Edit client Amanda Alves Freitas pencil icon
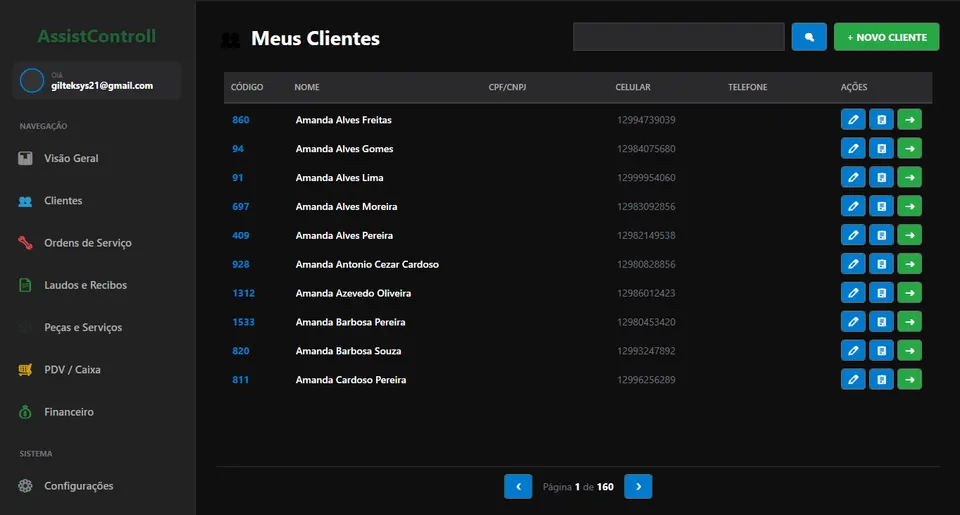The height and width of the screenshot is (515, 960). (x=853, y=119)
